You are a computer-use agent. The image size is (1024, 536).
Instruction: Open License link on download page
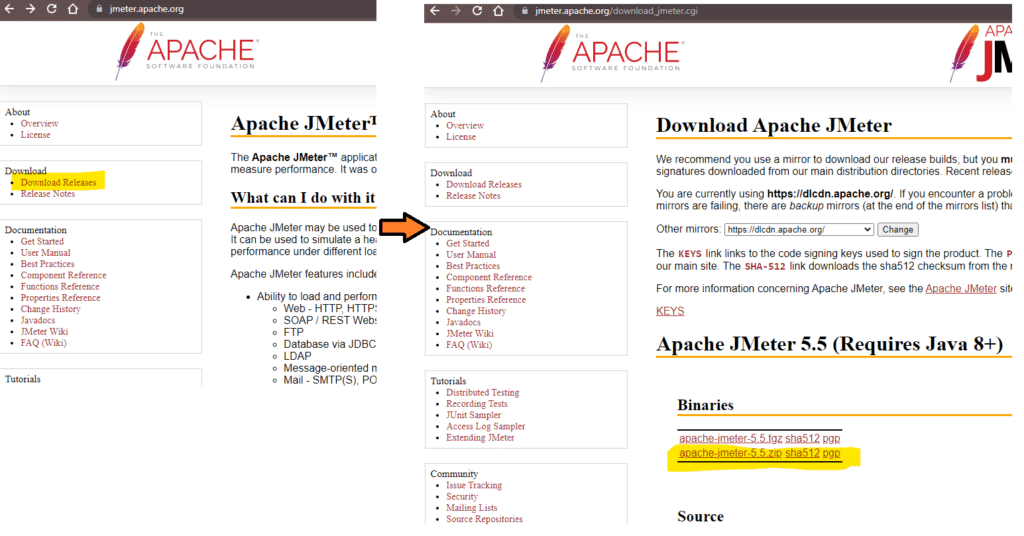(461, 136)
